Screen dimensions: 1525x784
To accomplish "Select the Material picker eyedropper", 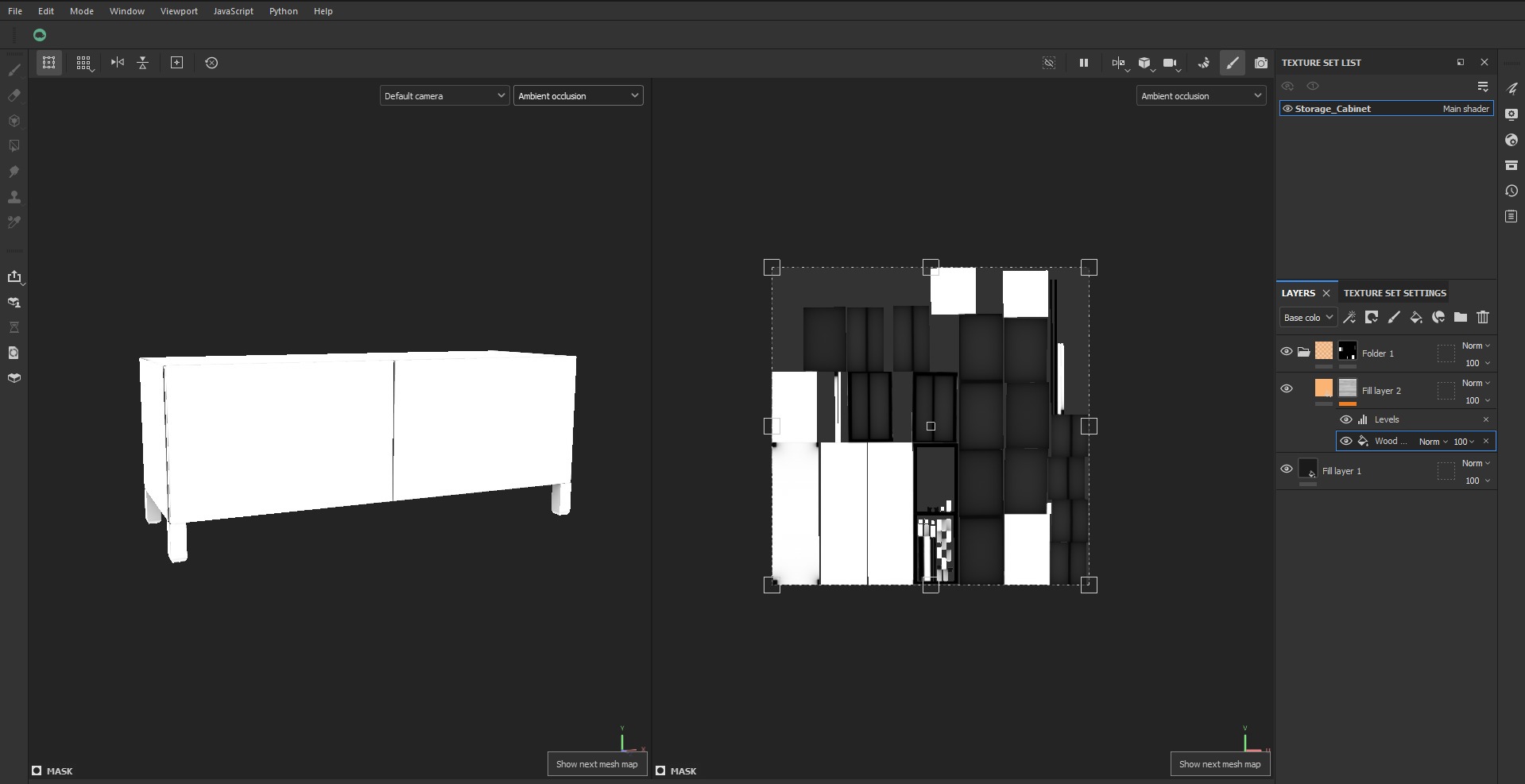I will click(14, 222).
